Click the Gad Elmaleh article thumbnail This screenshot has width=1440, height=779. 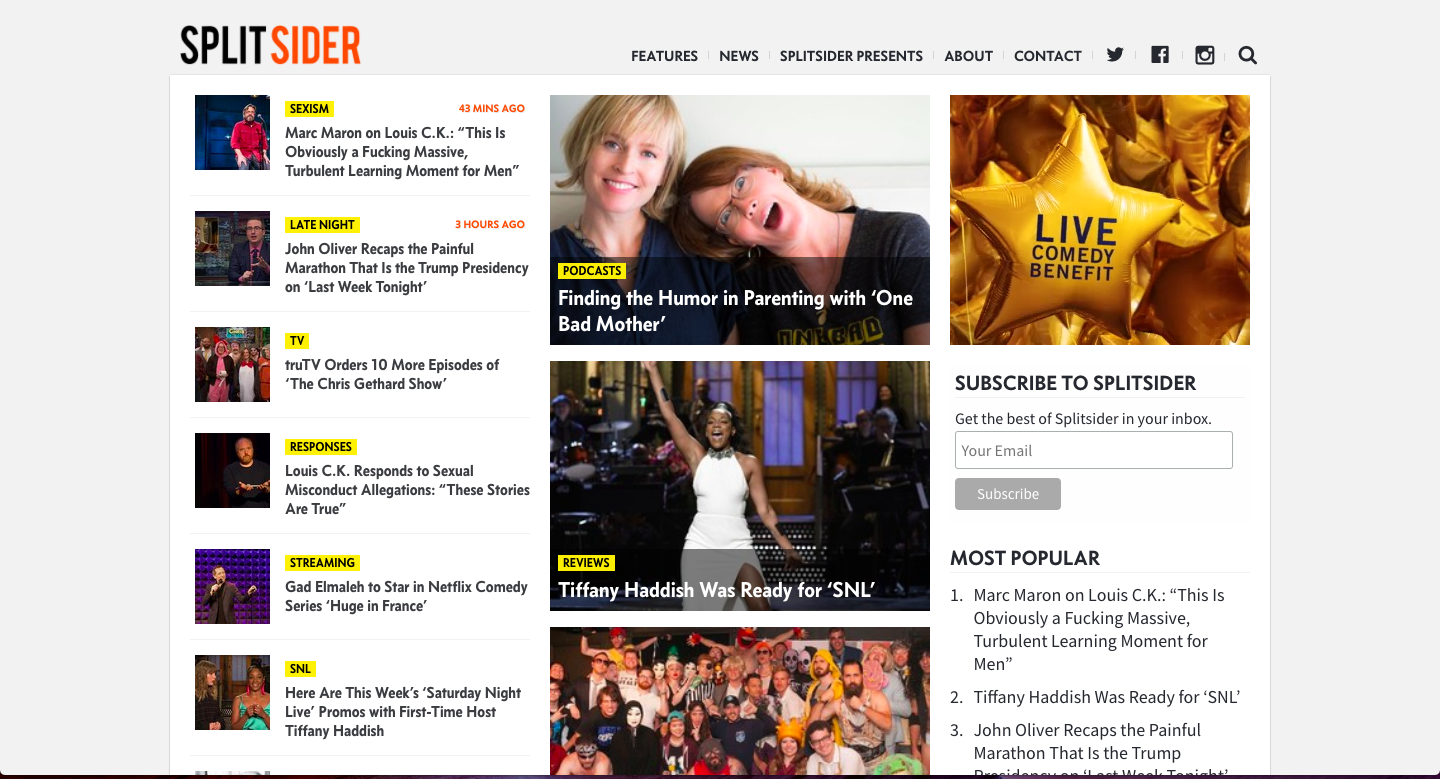232,586
